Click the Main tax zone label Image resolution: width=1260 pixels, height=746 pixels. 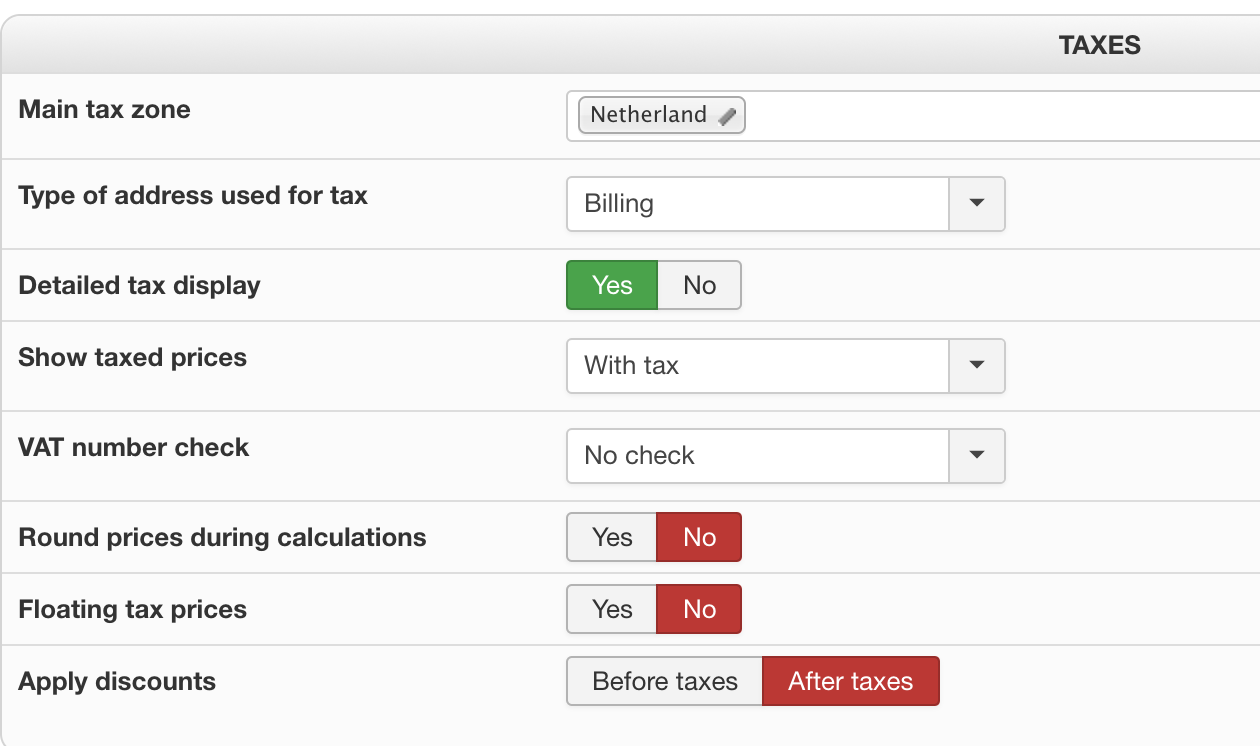coord(104,109)
